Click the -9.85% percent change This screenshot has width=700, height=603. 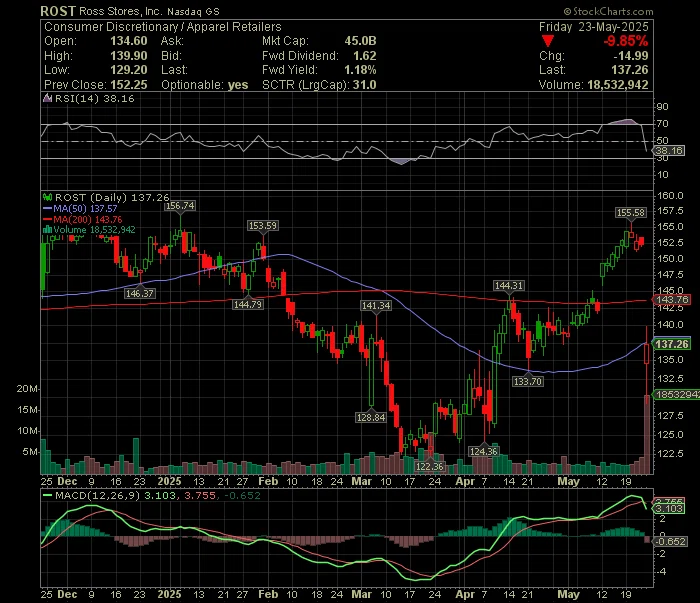point(625,41)
